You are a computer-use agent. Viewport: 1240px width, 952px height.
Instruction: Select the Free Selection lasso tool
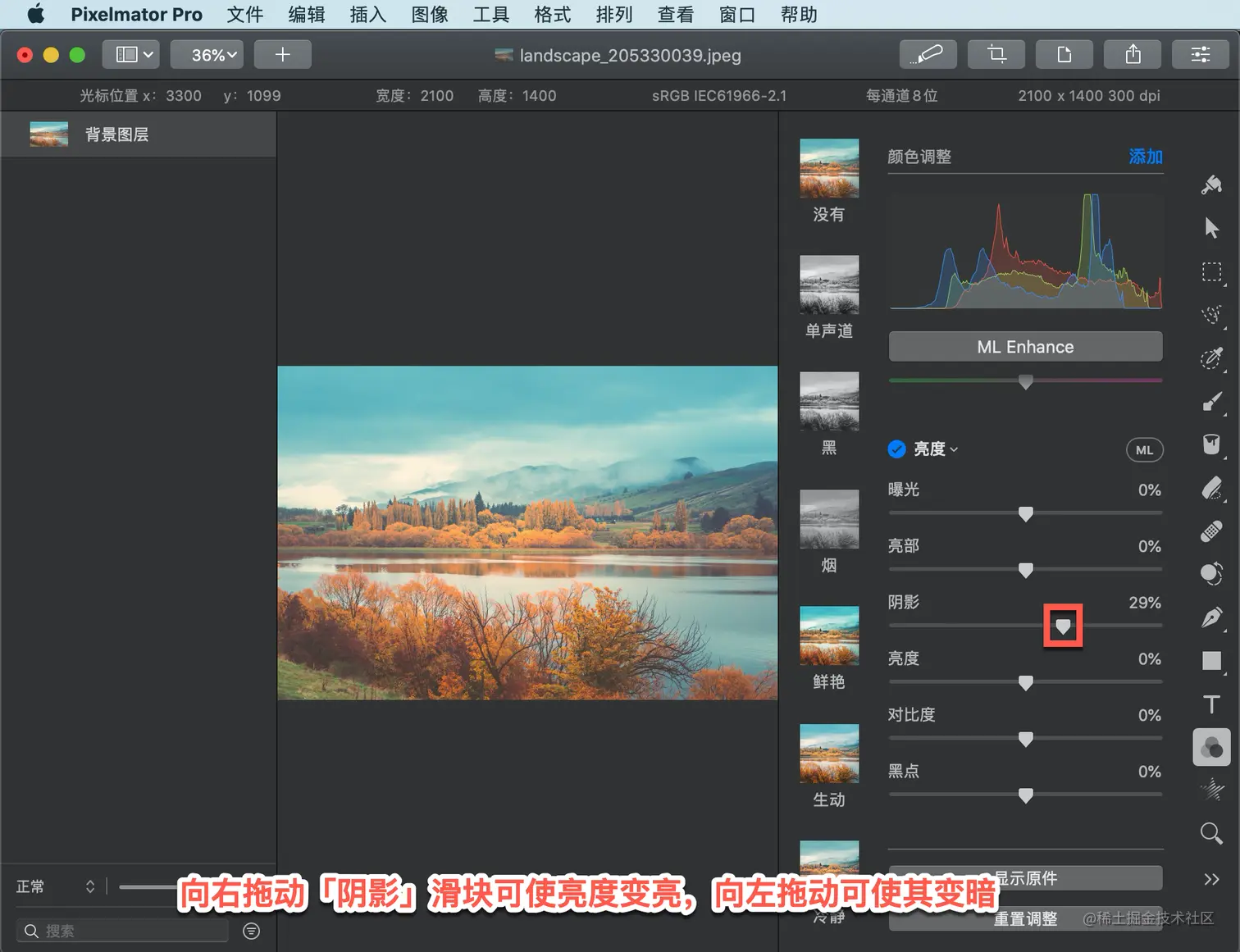[1211, 315]
